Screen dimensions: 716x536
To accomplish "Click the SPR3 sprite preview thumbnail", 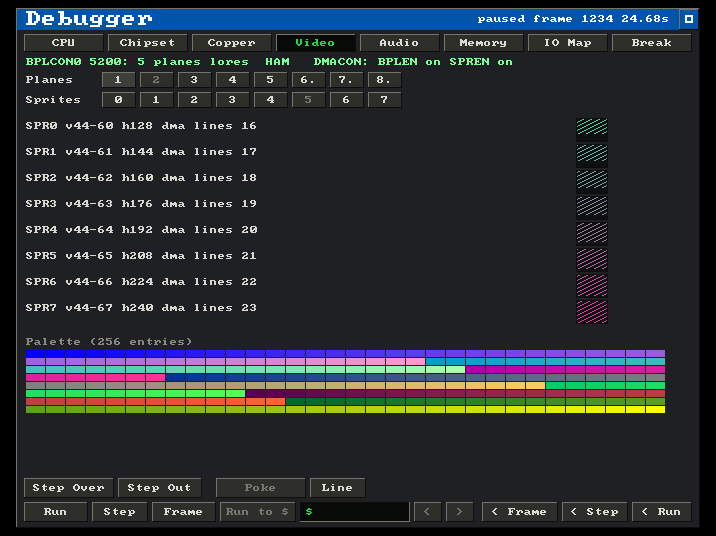I will [x=592, y=208].
